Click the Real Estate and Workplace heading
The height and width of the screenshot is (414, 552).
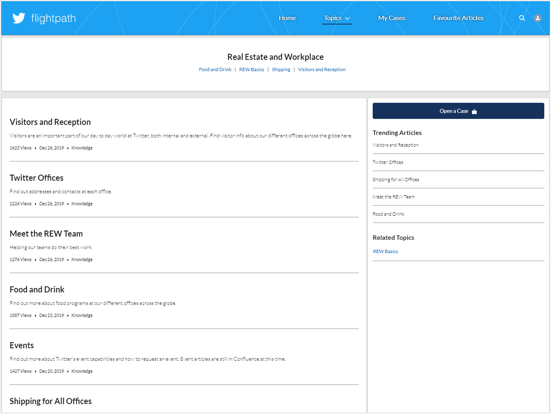pos(275,57)
